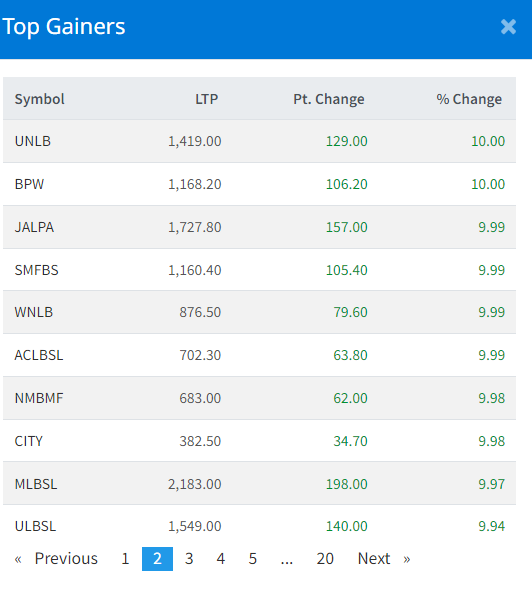Select page 3 in pagination
This screenshot has width=532, height=606.
[x=189, y=559]
